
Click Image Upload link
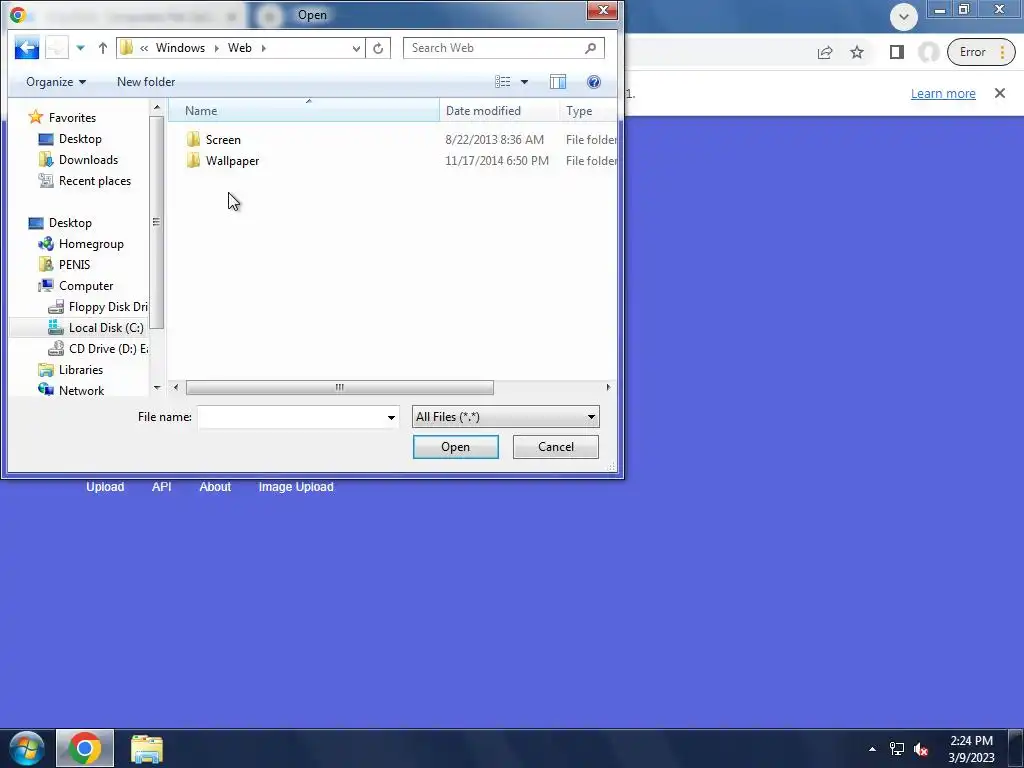click(x=296, y=487)
